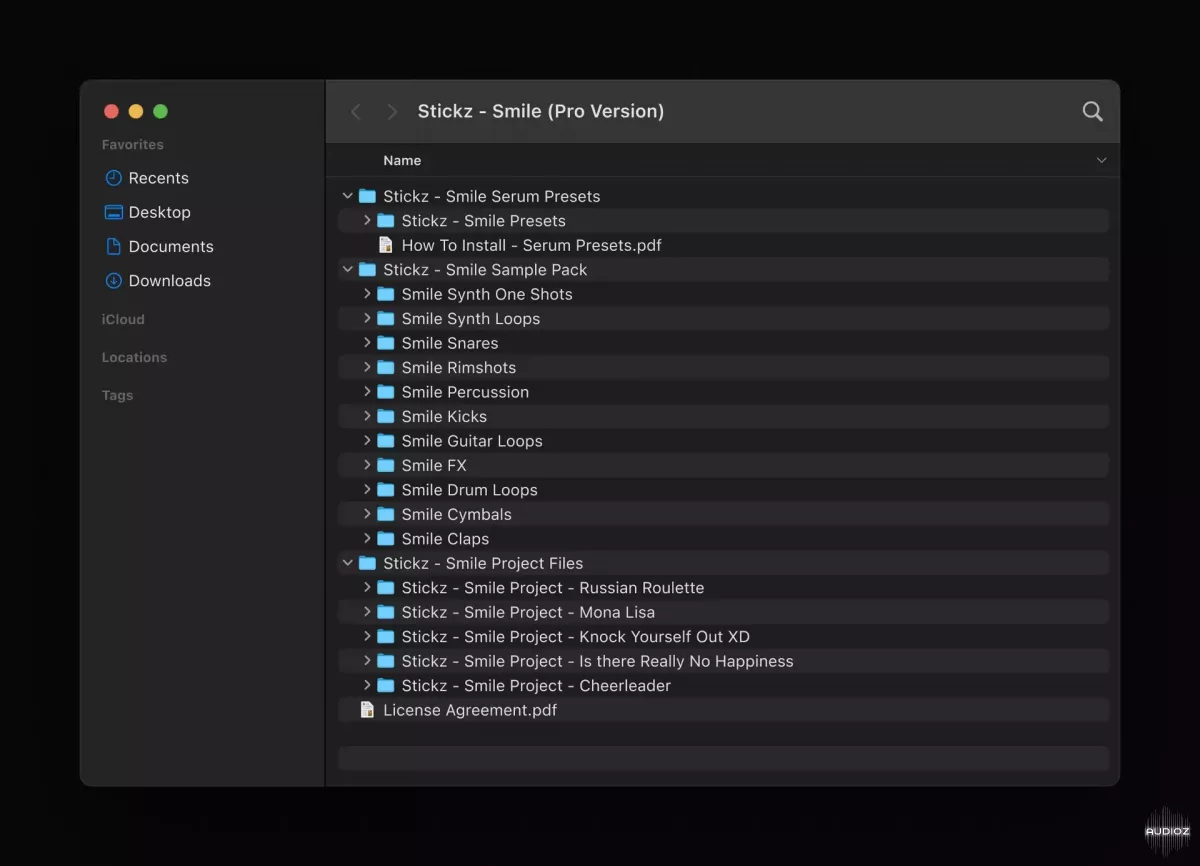
Task: Click folder icon of Stickz - Smile Sample Pack
Action: 367,270
